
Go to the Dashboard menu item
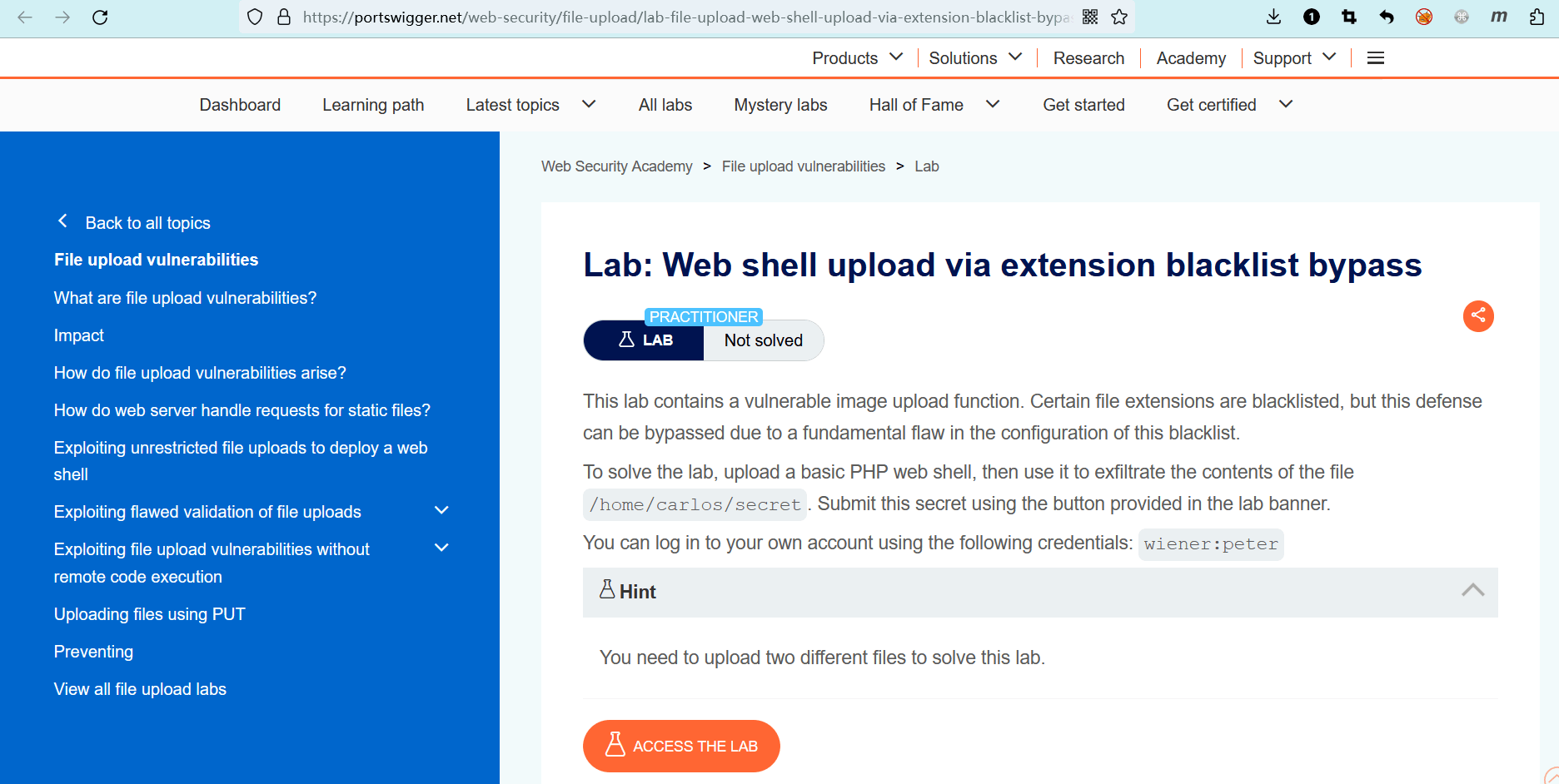(x=240, y=105)
